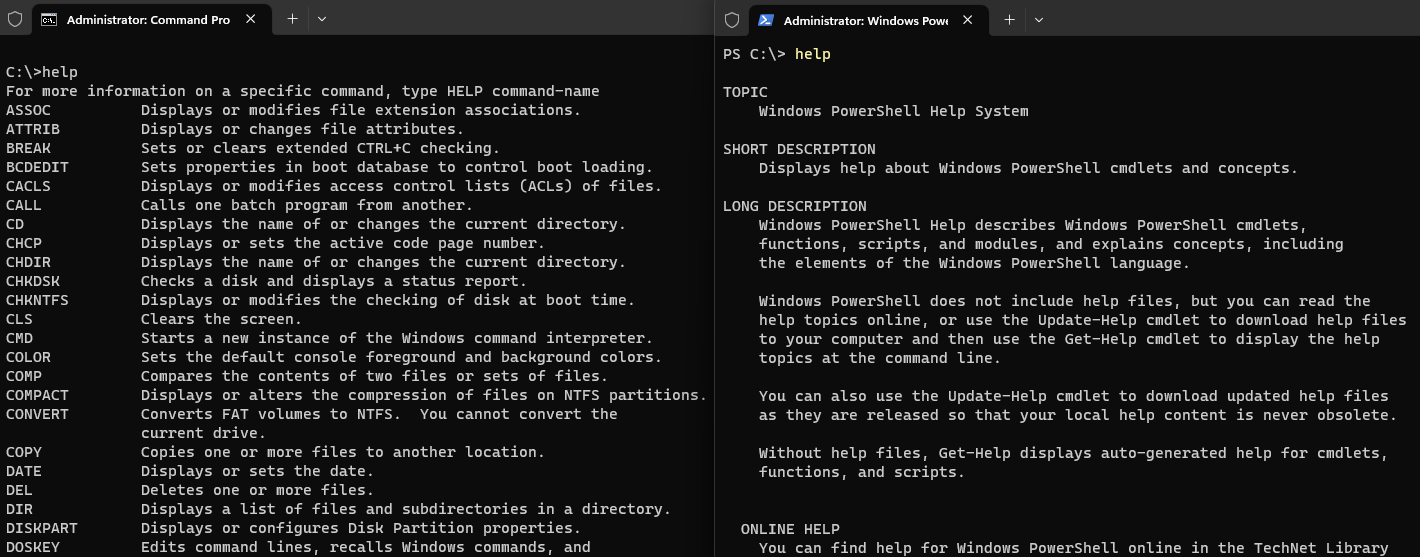Click the shield icon beside PowerShell tab
Screen dimensions: 1420x557
click(732, 19)
